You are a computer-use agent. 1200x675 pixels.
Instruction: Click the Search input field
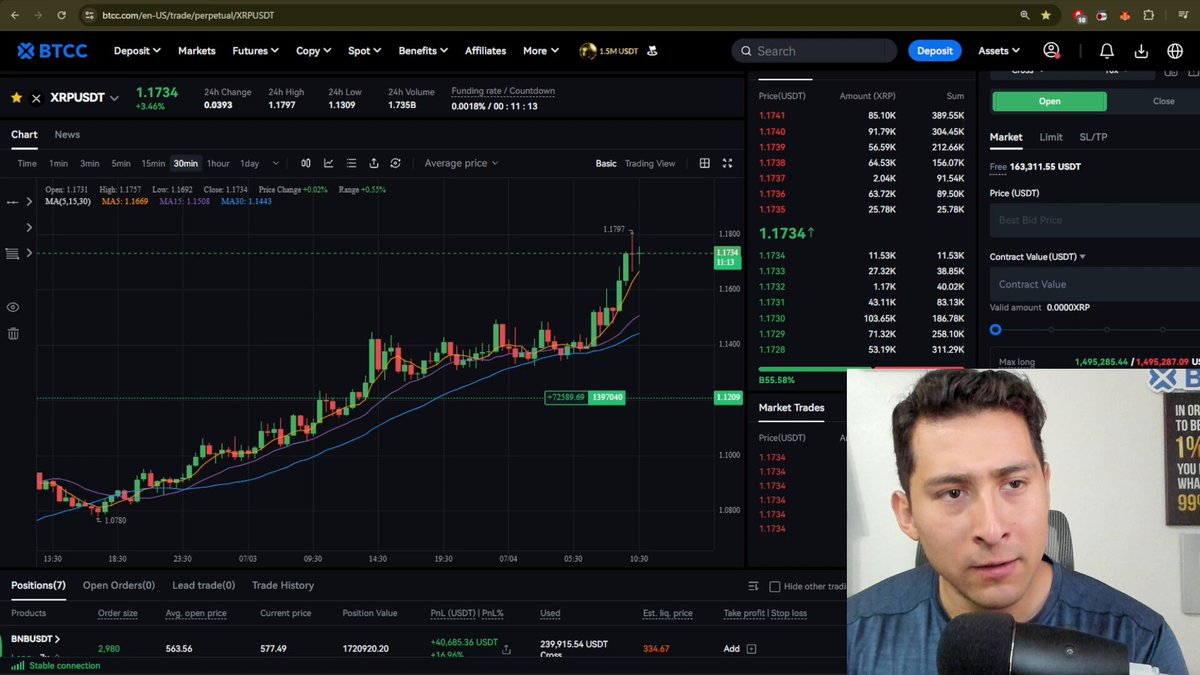pyautogui.click(x=815, y=51)
